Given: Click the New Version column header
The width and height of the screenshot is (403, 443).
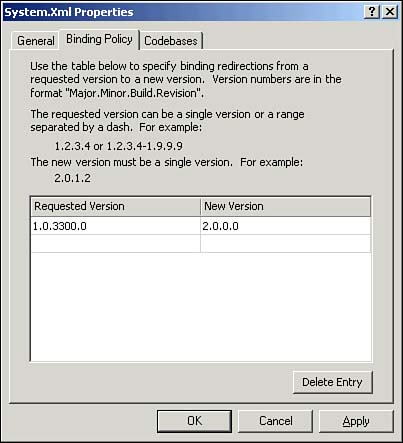Looking at the screenshot, I should [285, 206].
